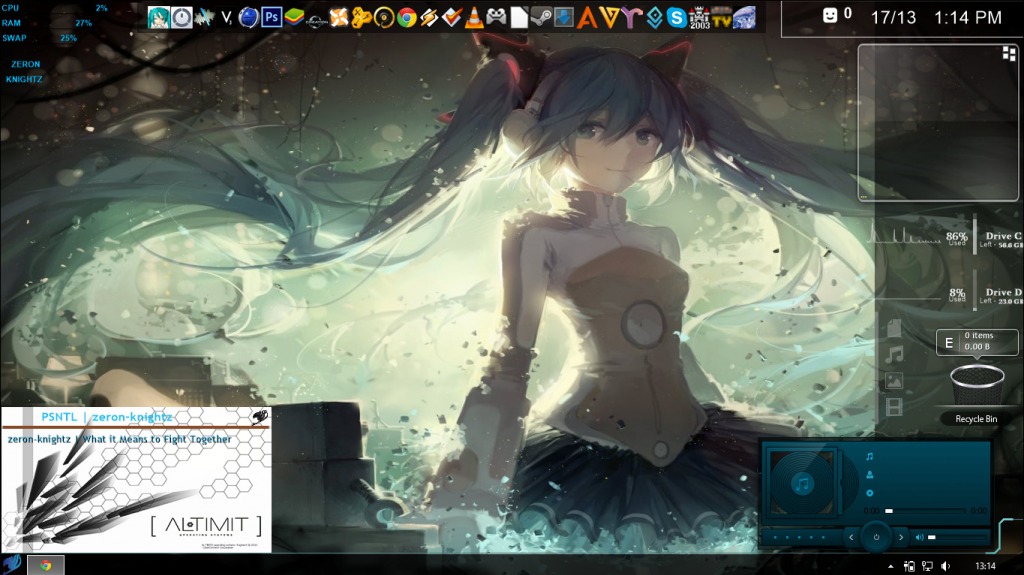Skip to the next track in the music player
This screenshot has height=575, width=1024.
pos(901,538)
